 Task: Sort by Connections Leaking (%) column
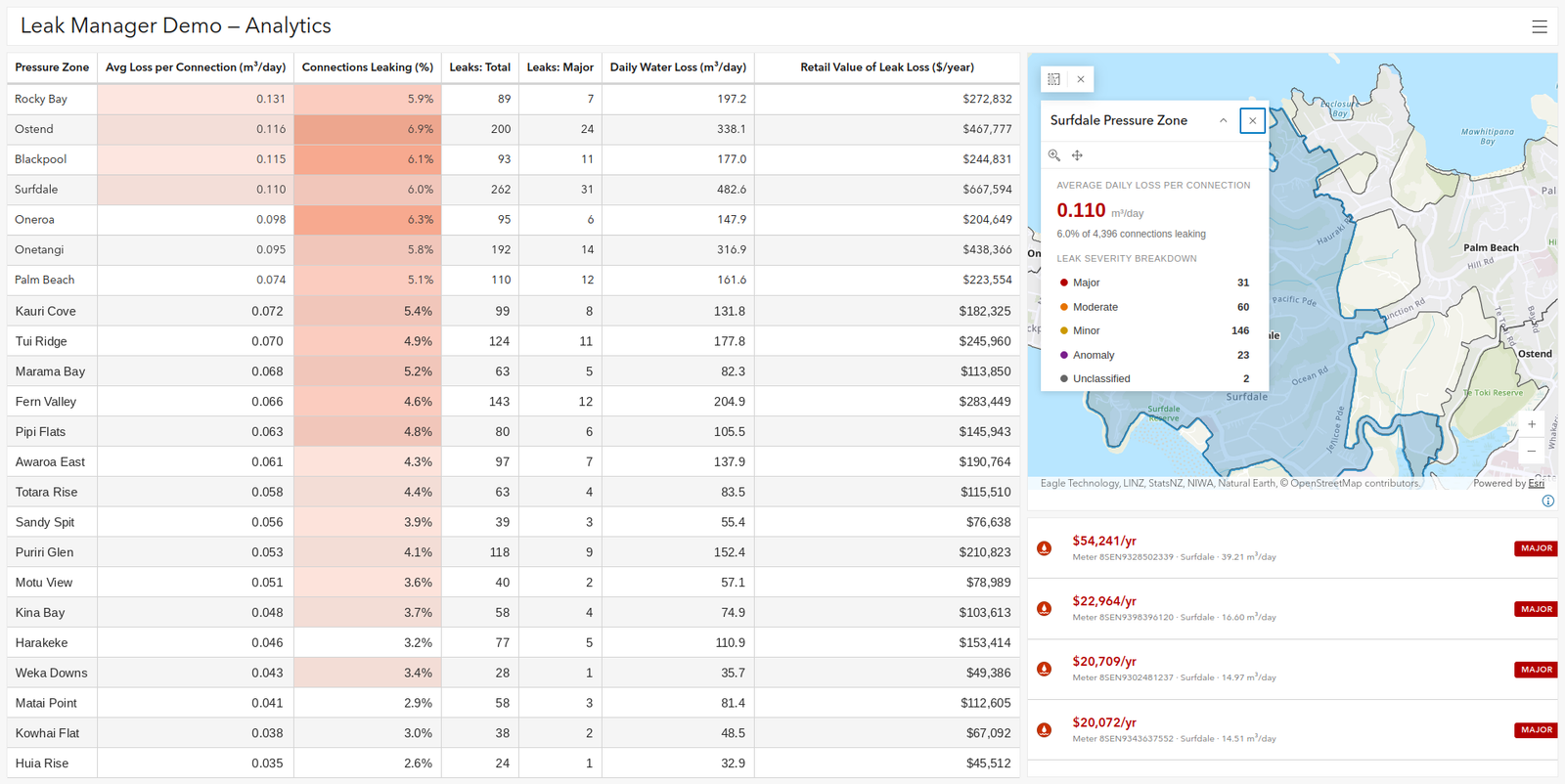point(368,67)
